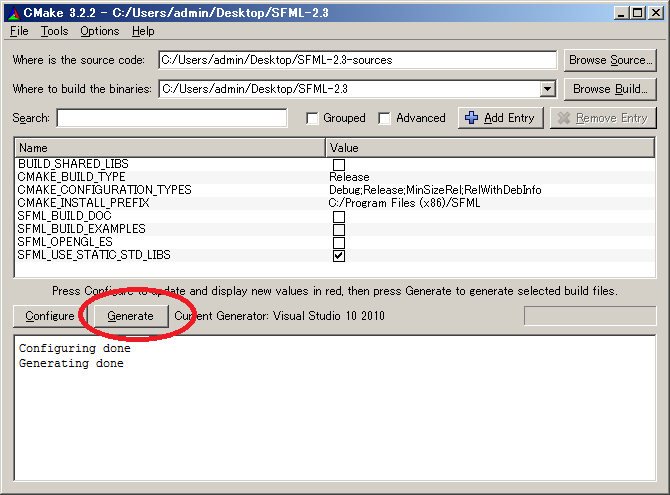Maximize the CMake window
The image size is (670, 495).
[638, 13]
